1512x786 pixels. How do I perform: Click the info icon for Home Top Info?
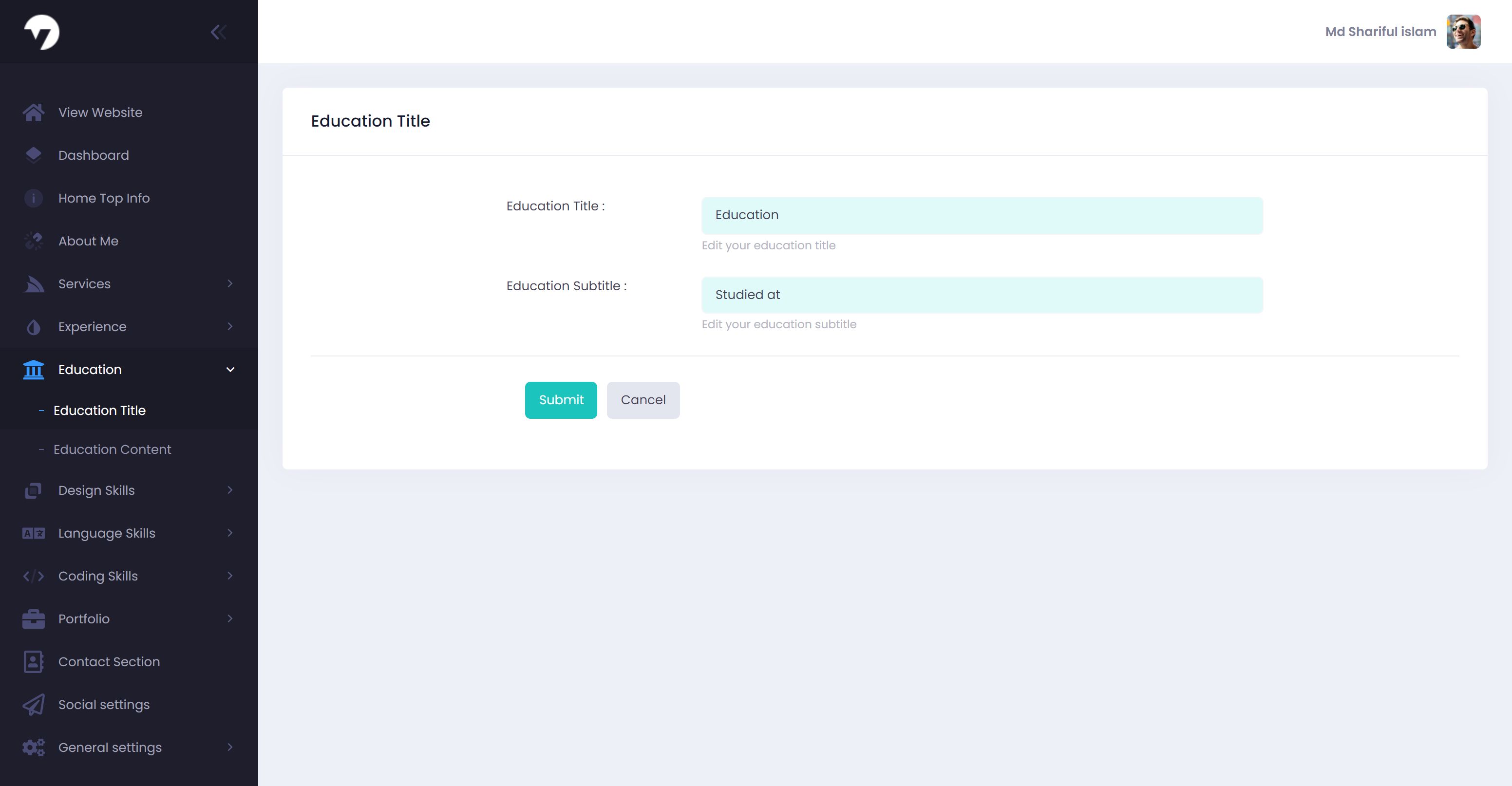tap(34, 198)
